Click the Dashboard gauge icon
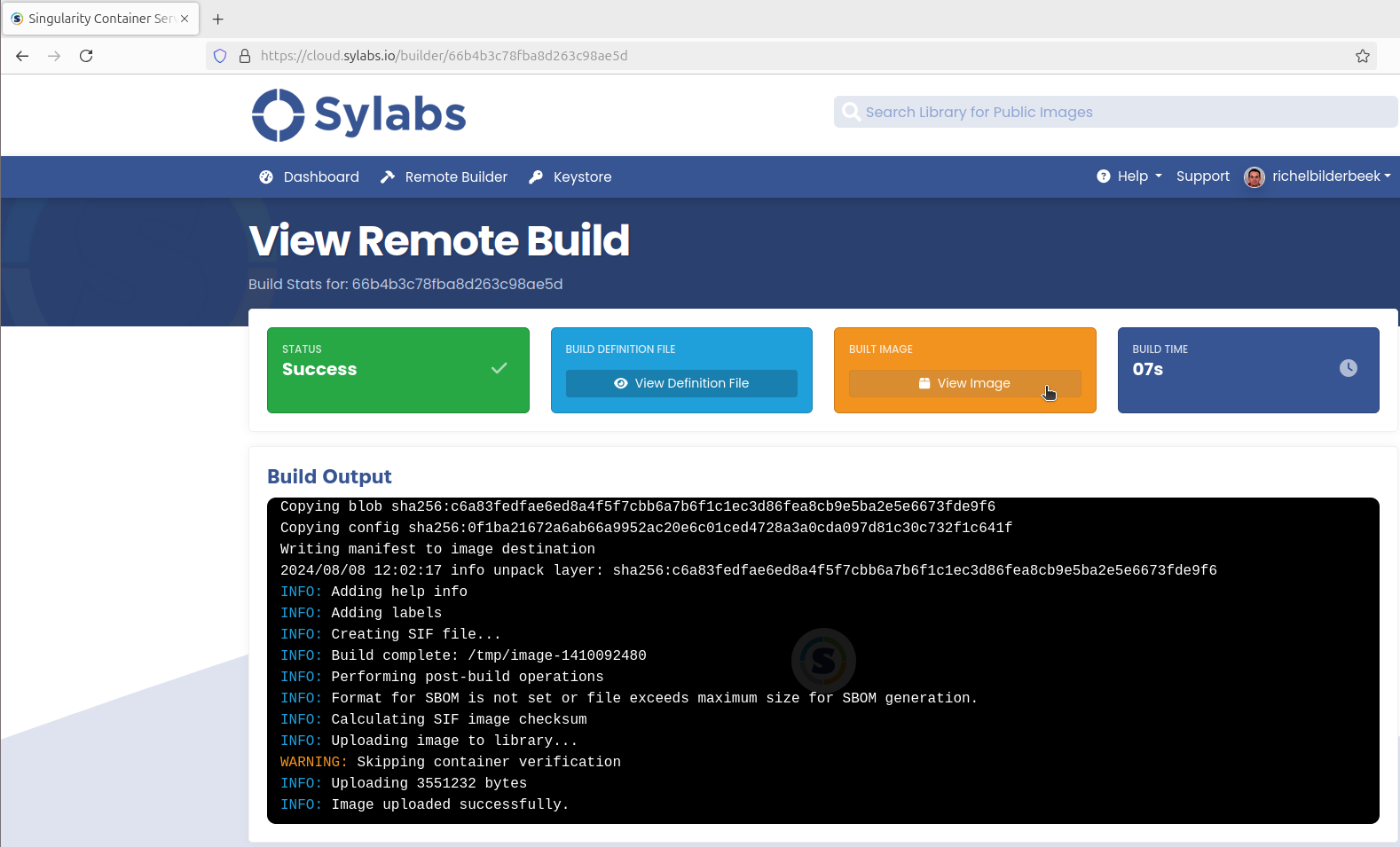Viewport: 1400px width, 847px height. tap(265, 177)
